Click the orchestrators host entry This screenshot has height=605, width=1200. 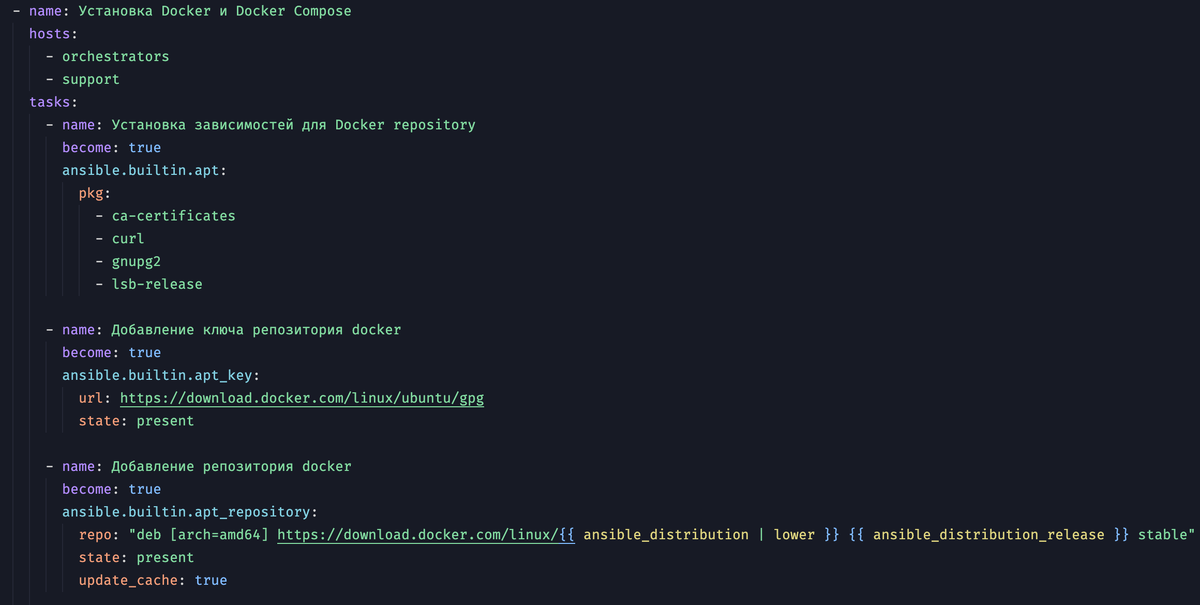(115, 57)
